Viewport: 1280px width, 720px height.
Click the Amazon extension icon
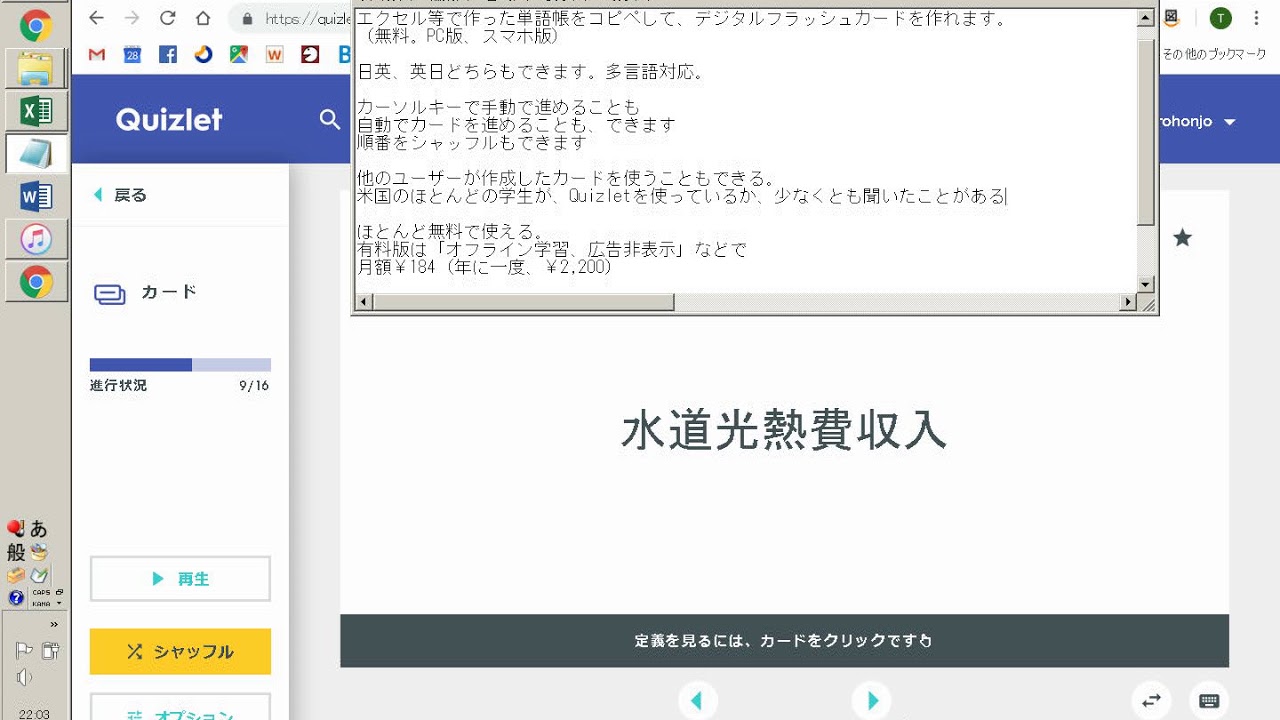click(x=1172, y=18)
